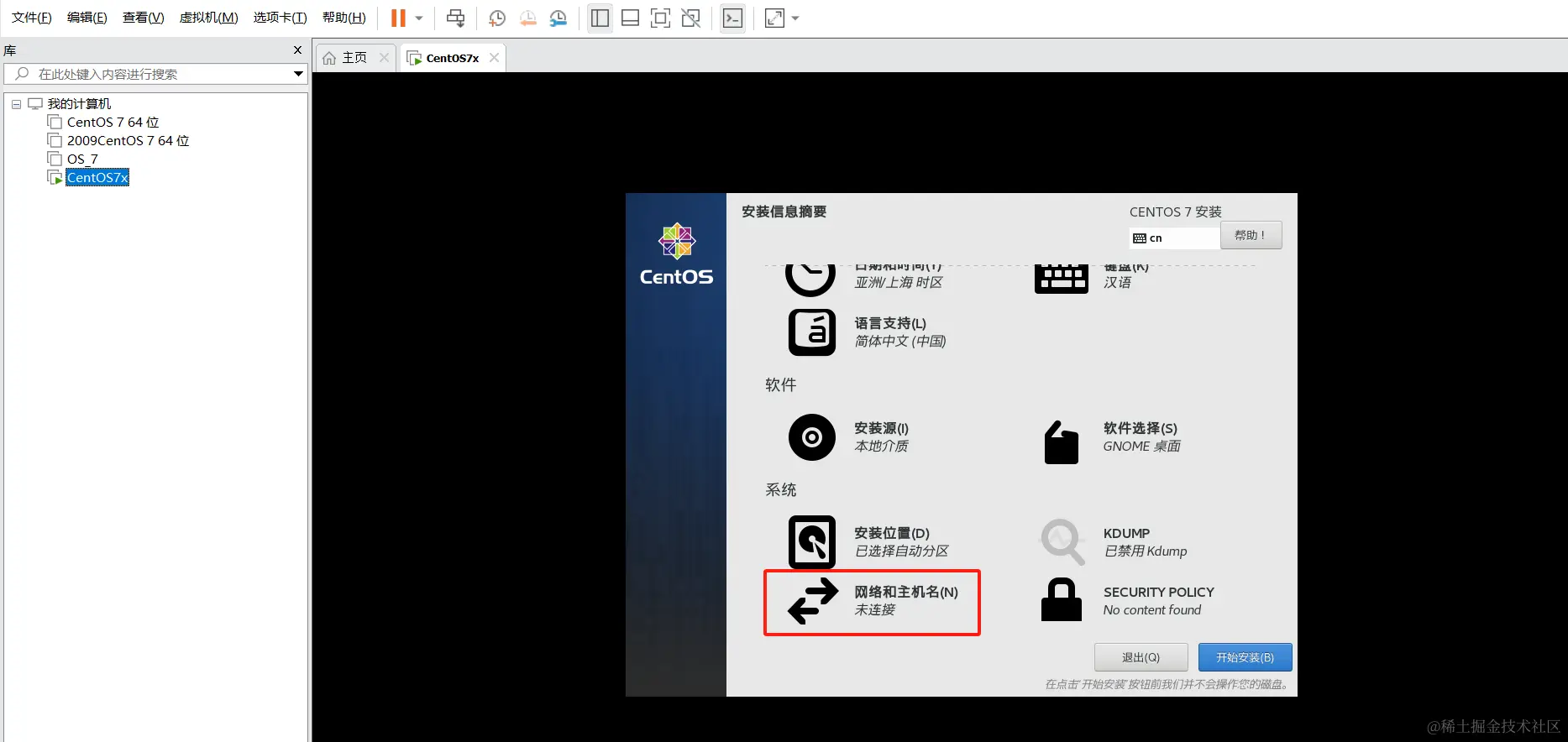Toggle the console view icon
The width and height of the screenshot is (1568, 742).
(x=732, y=18)
